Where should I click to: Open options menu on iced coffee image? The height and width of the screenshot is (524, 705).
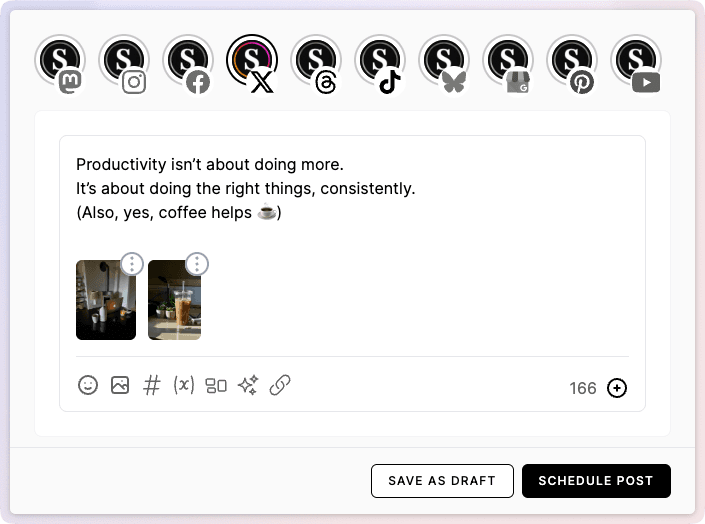196,264
